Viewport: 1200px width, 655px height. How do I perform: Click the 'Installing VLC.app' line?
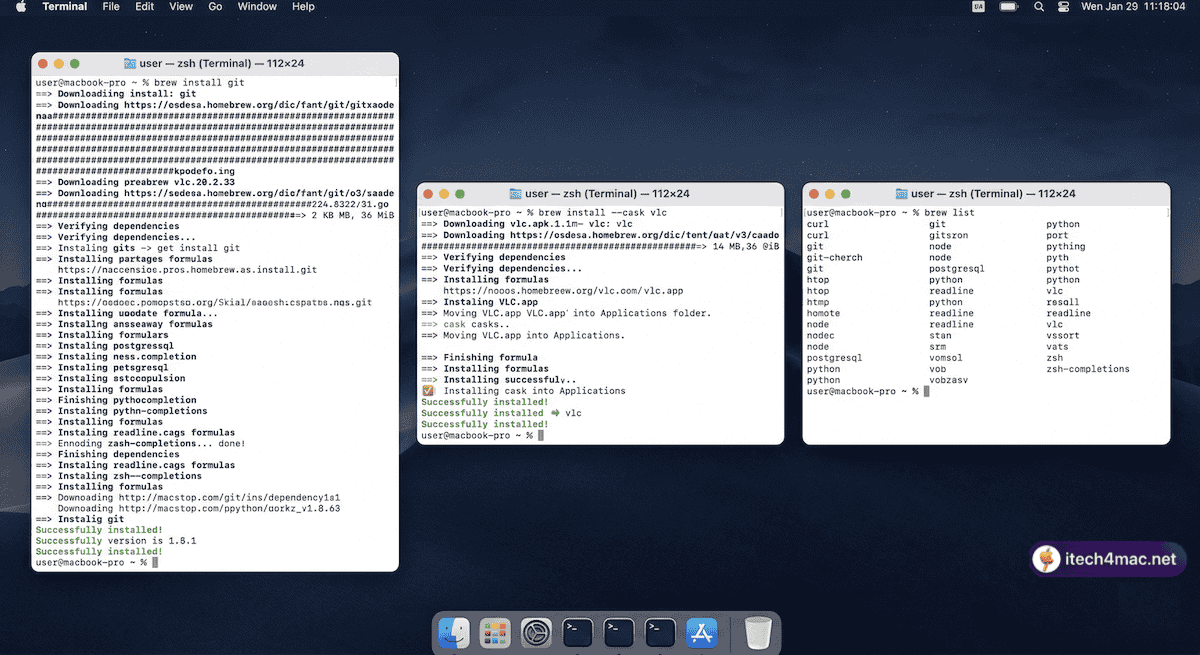coord(479,302)
